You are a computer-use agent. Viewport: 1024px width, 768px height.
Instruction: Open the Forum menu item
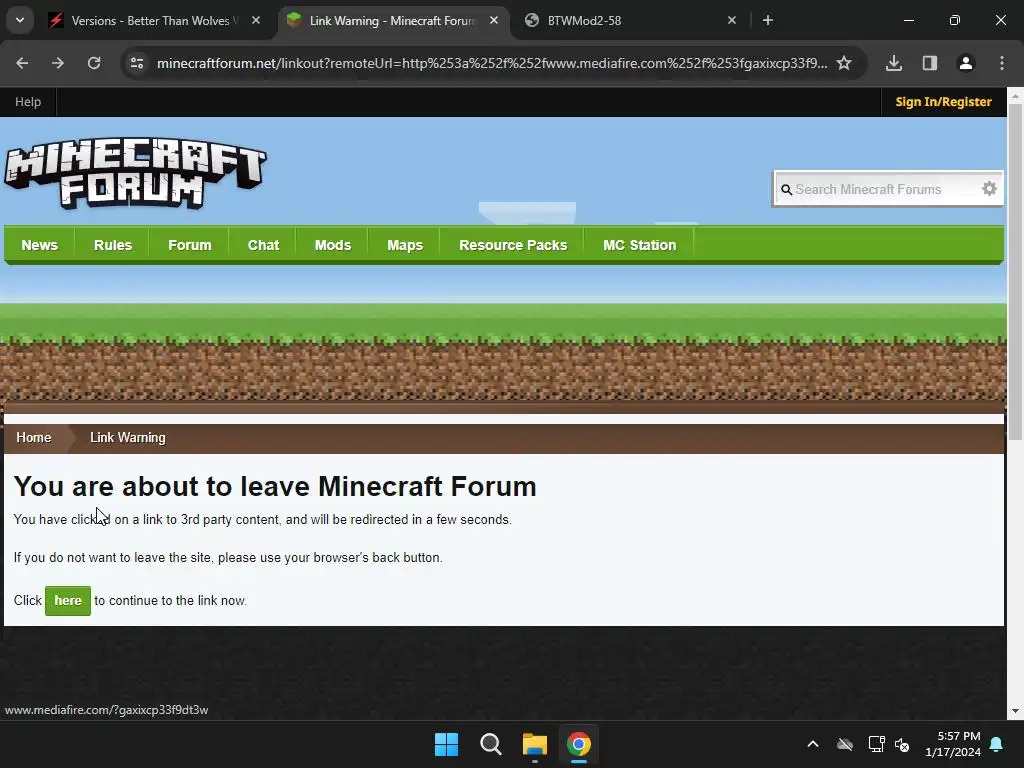[190, 245]
